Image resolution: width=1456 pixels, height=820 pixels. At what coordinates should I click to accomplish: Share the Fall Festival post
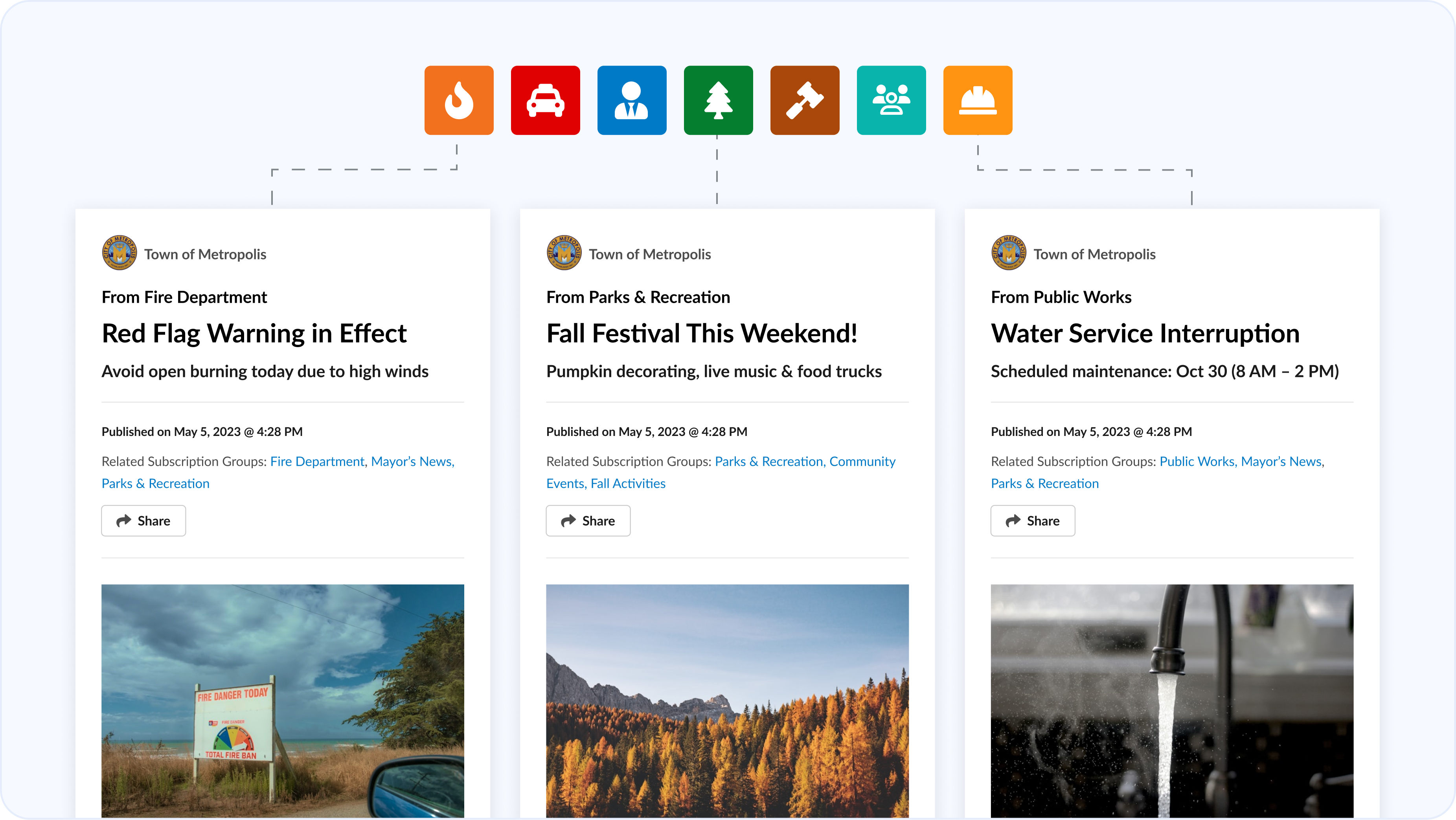pyautogui.click(x=588, y=520)
